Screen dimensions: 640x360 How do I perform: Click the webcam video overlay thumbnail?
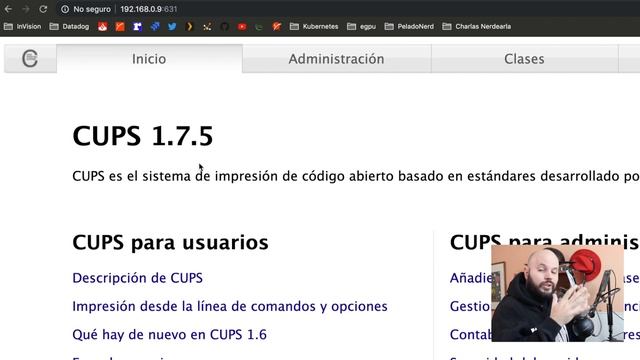click(x=557, y=293)
